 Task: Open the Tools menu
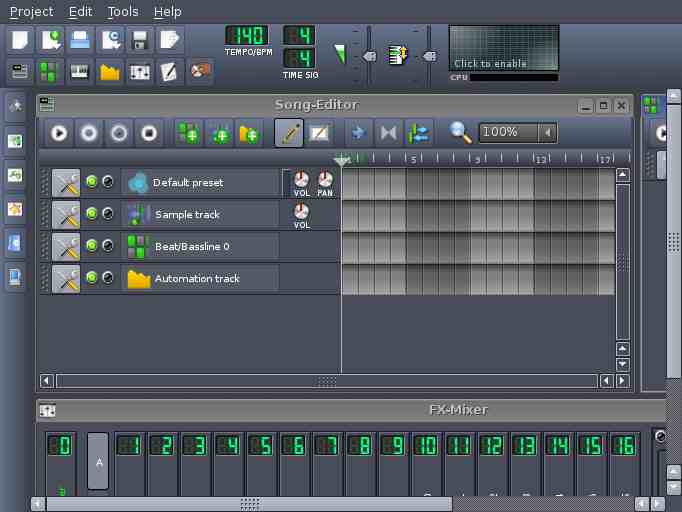point(123,12)
